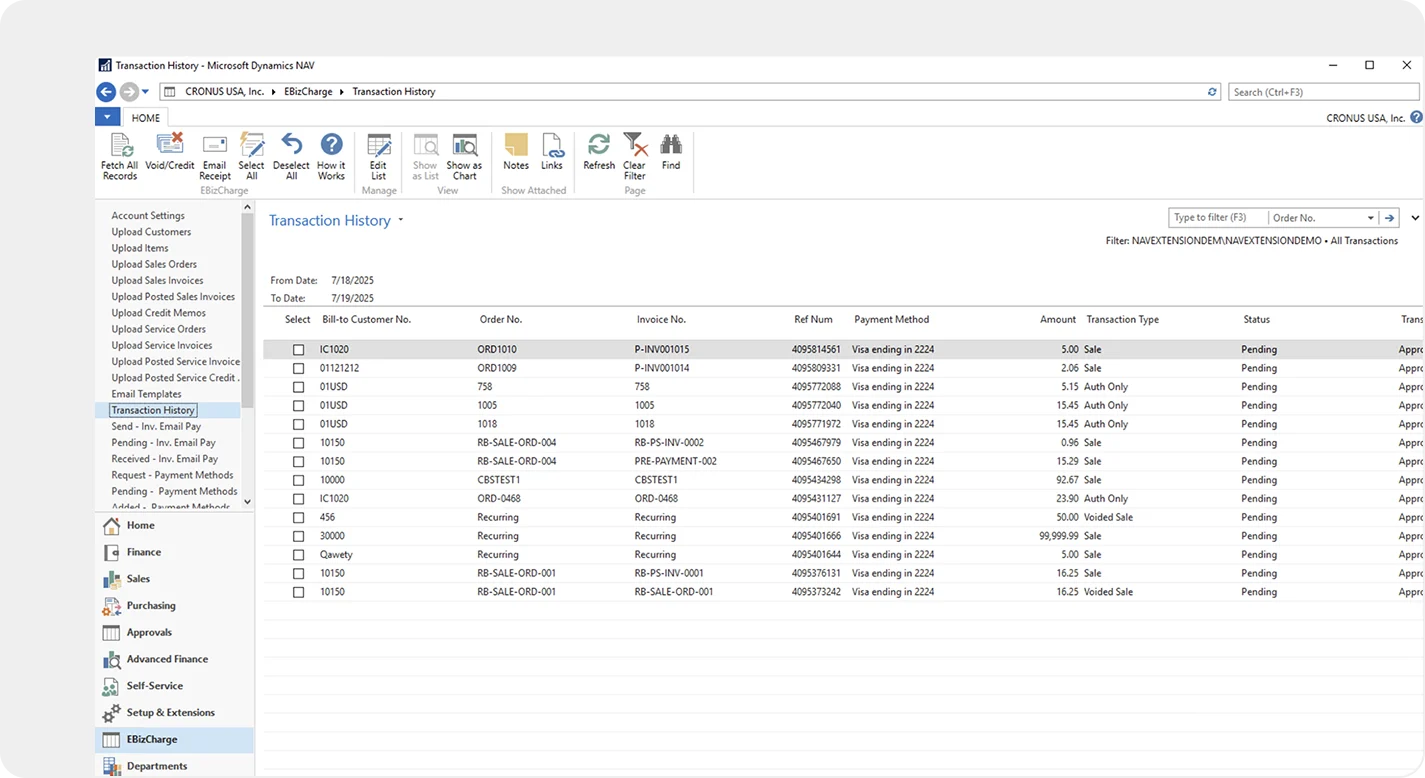Check the Select box for ORD1010 row

298,350
